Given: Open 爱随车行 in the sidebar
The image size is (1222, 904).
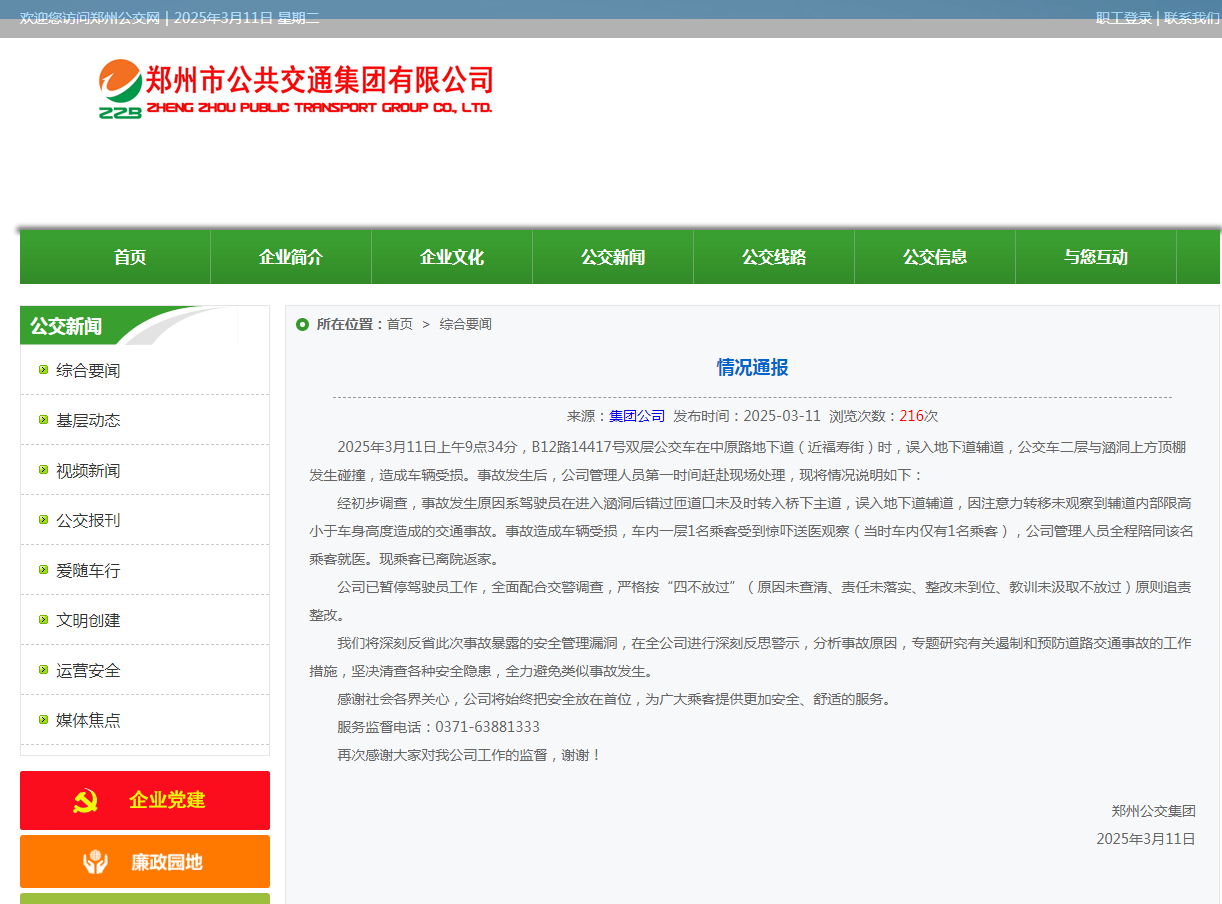Looking at the screenshot, I should (88, 570).
